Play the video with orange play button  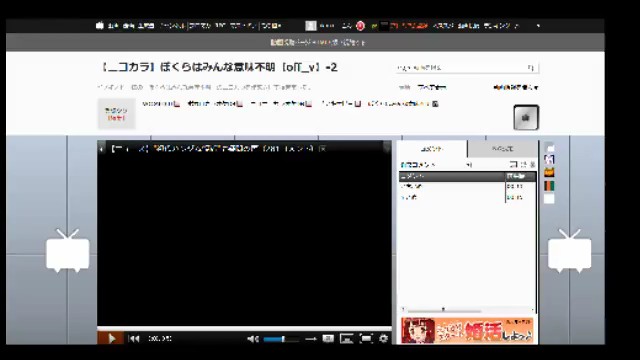coord(110,338)
